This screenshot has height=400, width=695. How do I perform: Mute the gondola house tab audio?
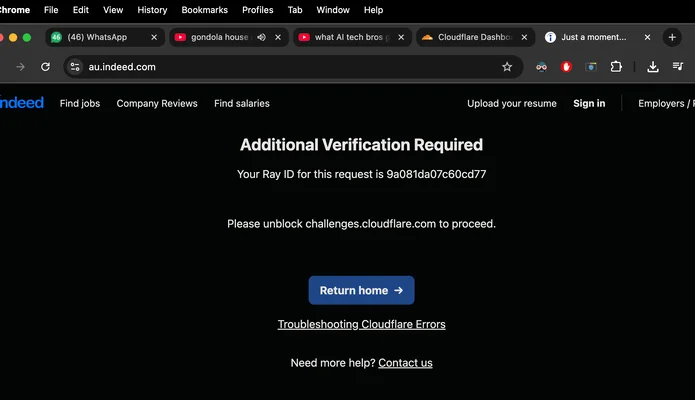[x=262, y=37]
